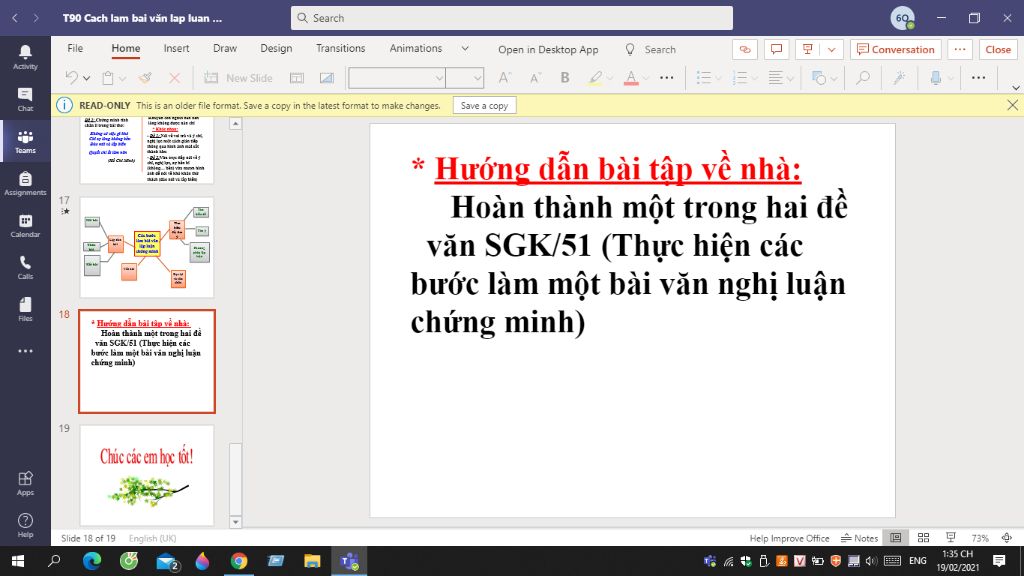Click the Picture insert icon
Image resolution: width=1024 pixels, height=576 pixels.
327,78
